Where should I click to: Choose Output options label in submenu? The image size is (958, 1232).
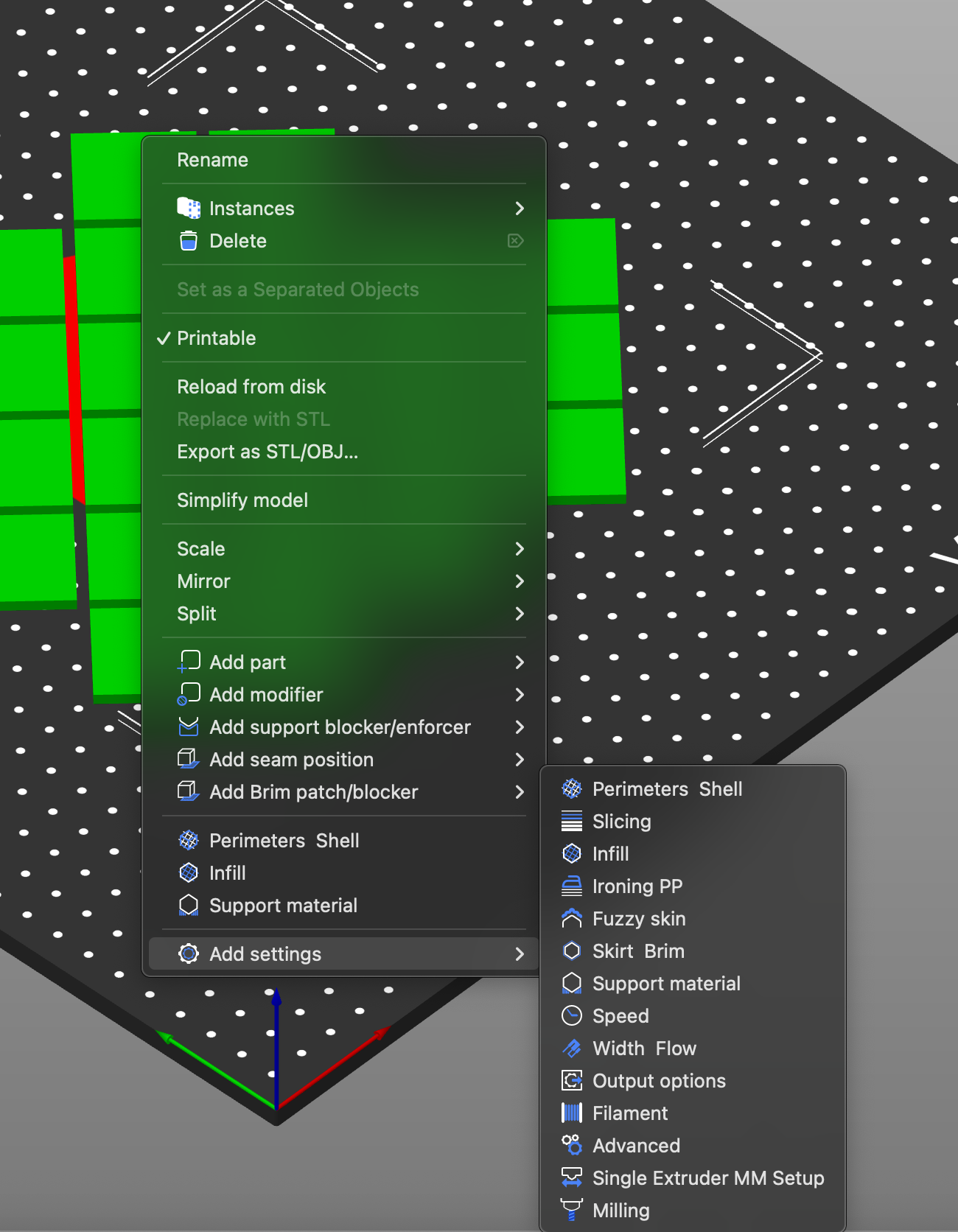point(659,1081)
